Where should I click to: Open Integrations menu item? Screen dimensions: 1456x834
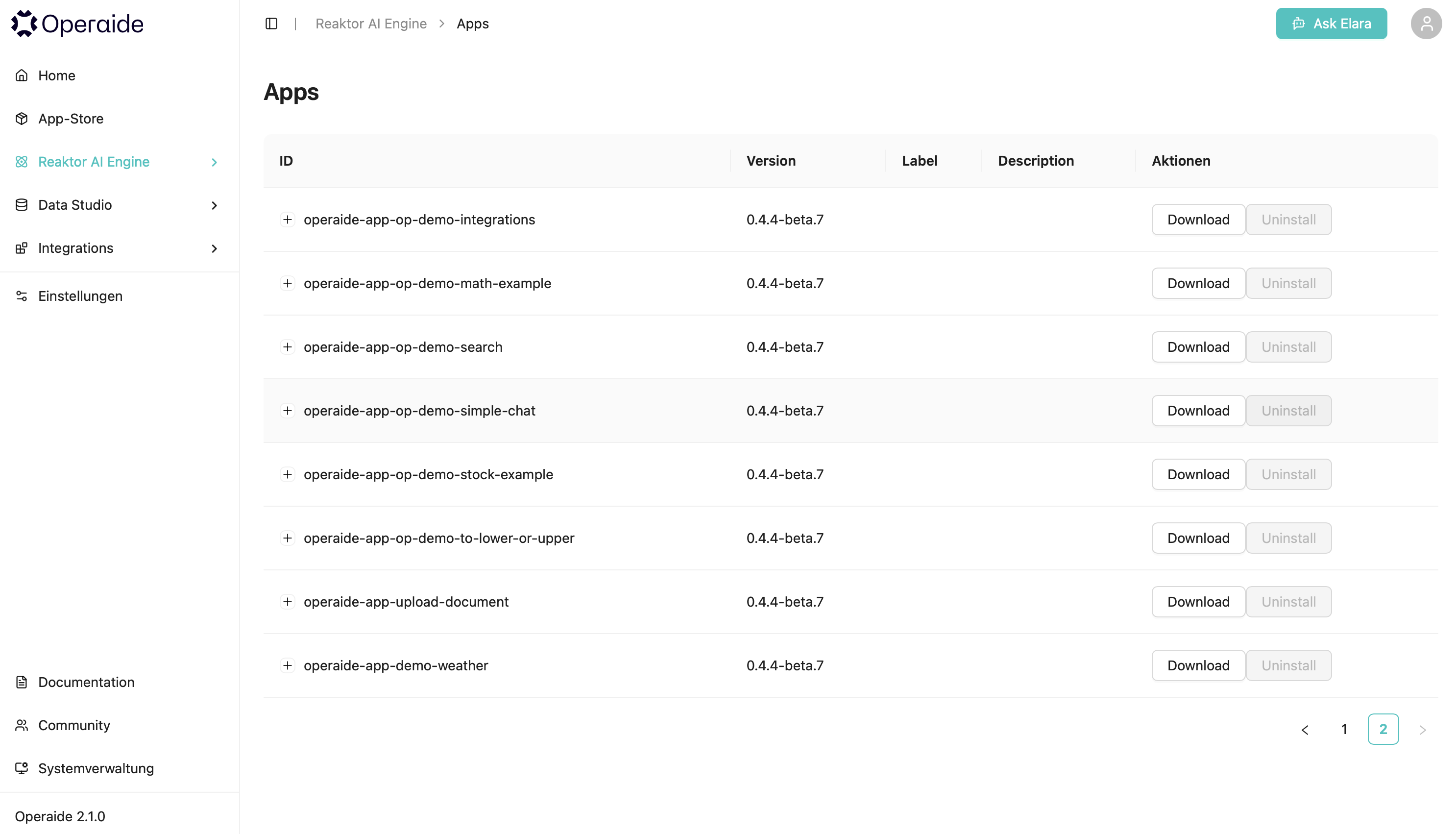click(x=120, y=248)
